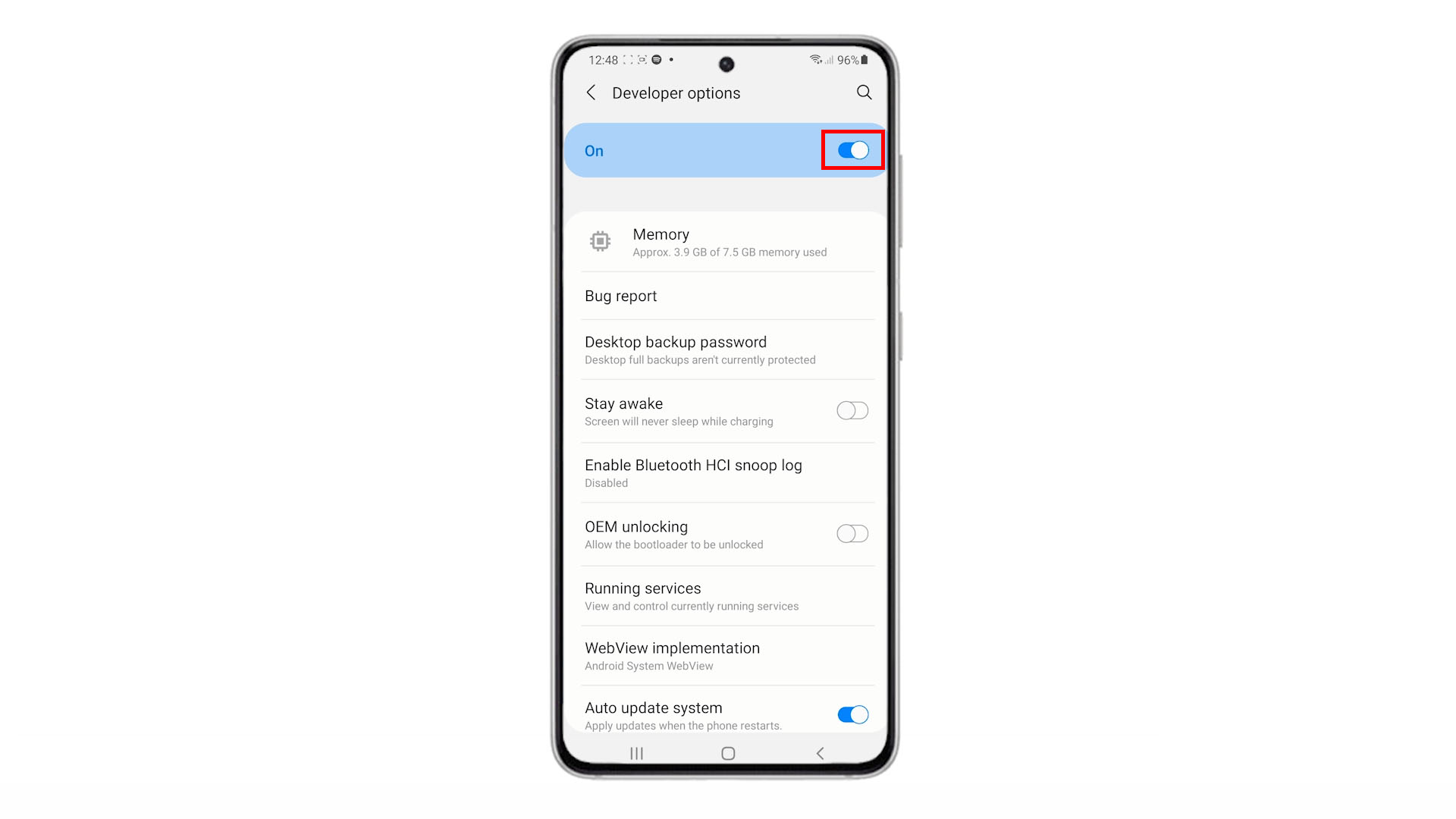The width and height of the screenshot is (1456, 819).
Task: Open WebView implementation settings
Action: pyautogui.click(x=728, y=655)
